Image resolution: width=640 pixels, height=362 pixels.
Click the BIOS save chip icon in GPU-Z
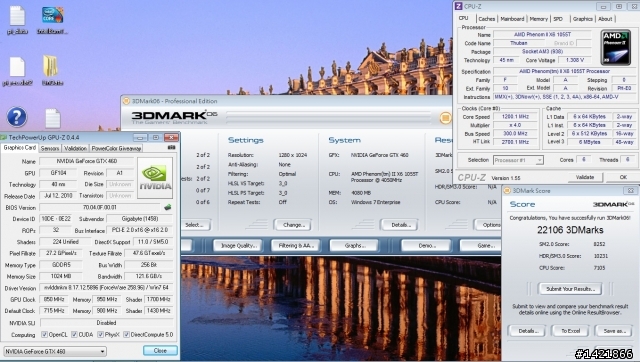pyautogui.click(x=167, y=207)
